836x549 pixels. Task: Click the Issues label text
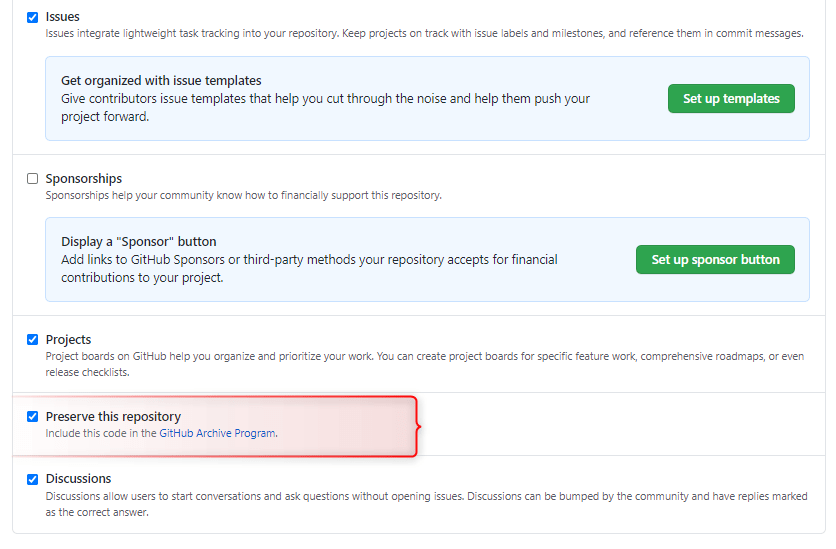coord(63,17)
